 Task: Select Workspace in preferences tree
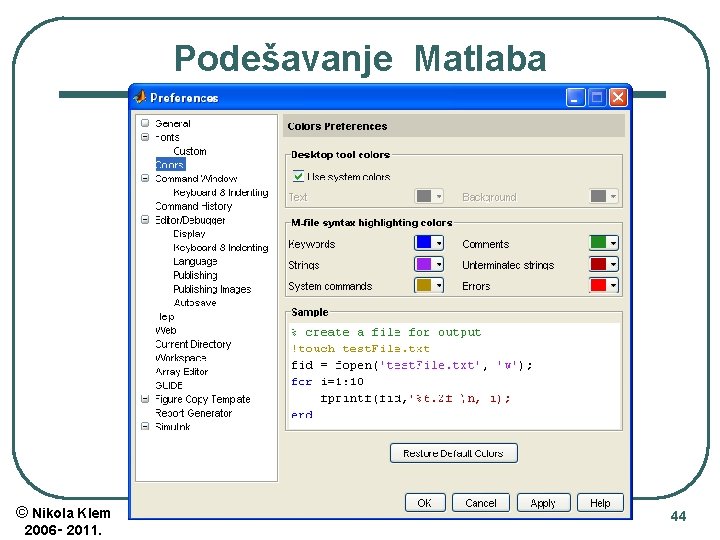tap(181, 358)
